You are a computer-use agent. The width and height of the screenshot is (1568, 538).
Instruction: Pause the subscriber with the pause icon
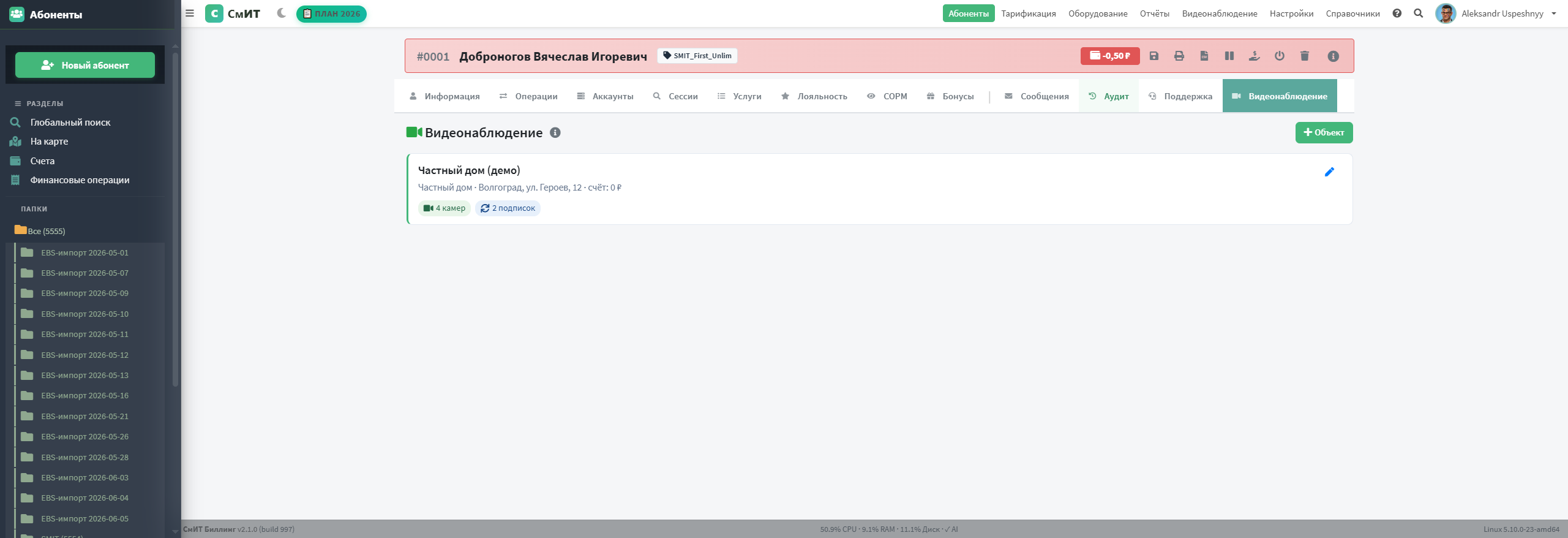[1229, 56]
